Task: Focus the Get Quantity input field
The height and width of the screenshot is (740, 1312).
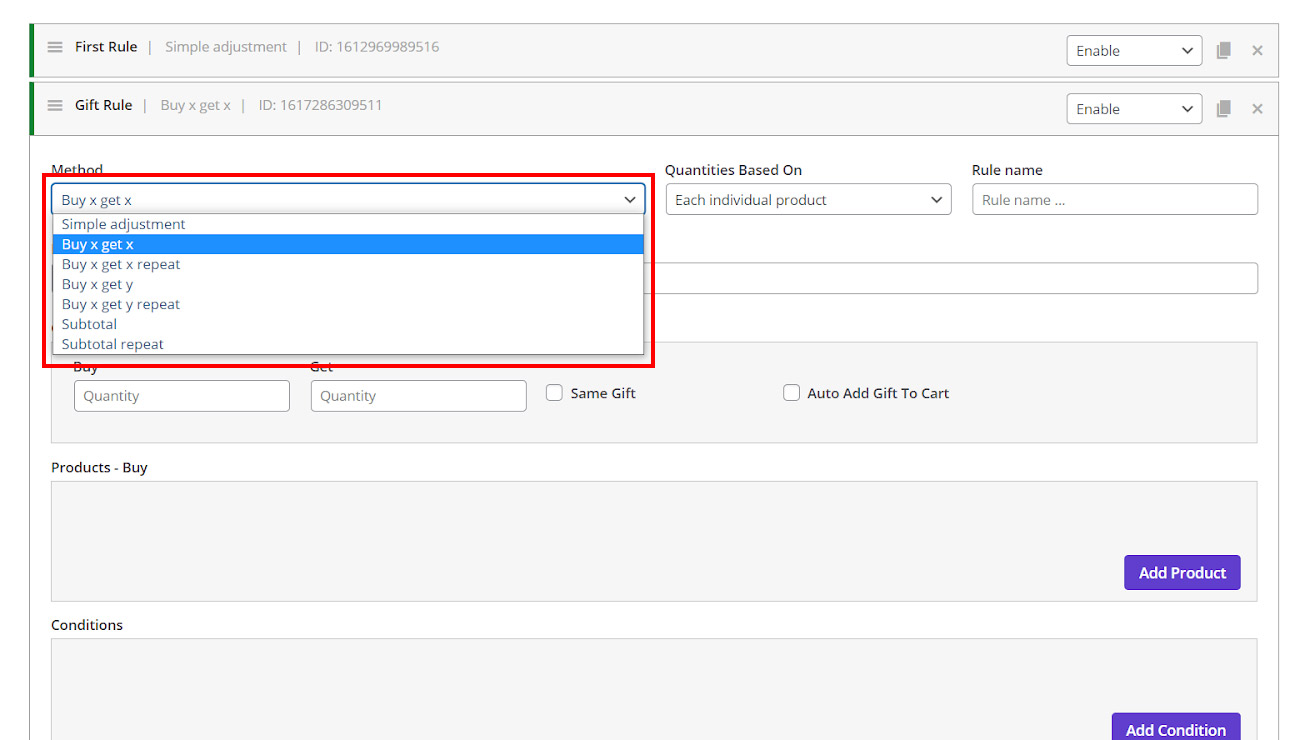Action: (x=418, y=396)
